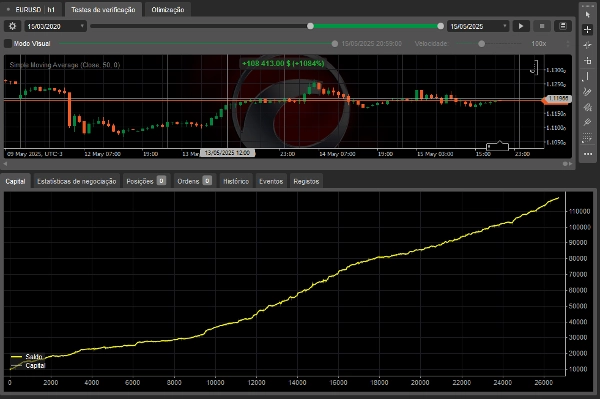
Task: Click the 15/05/2025 20:59:00 timestamp
Action: 372,44
